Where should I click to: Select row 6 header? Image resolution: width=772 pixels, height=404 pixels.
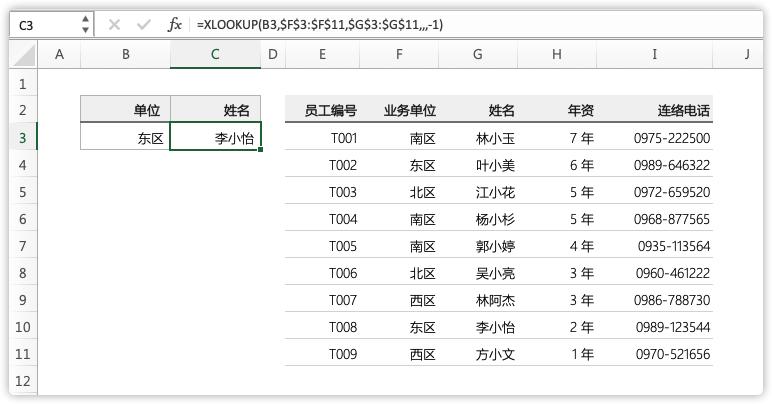pyautogui.click(x=23, y=218)
